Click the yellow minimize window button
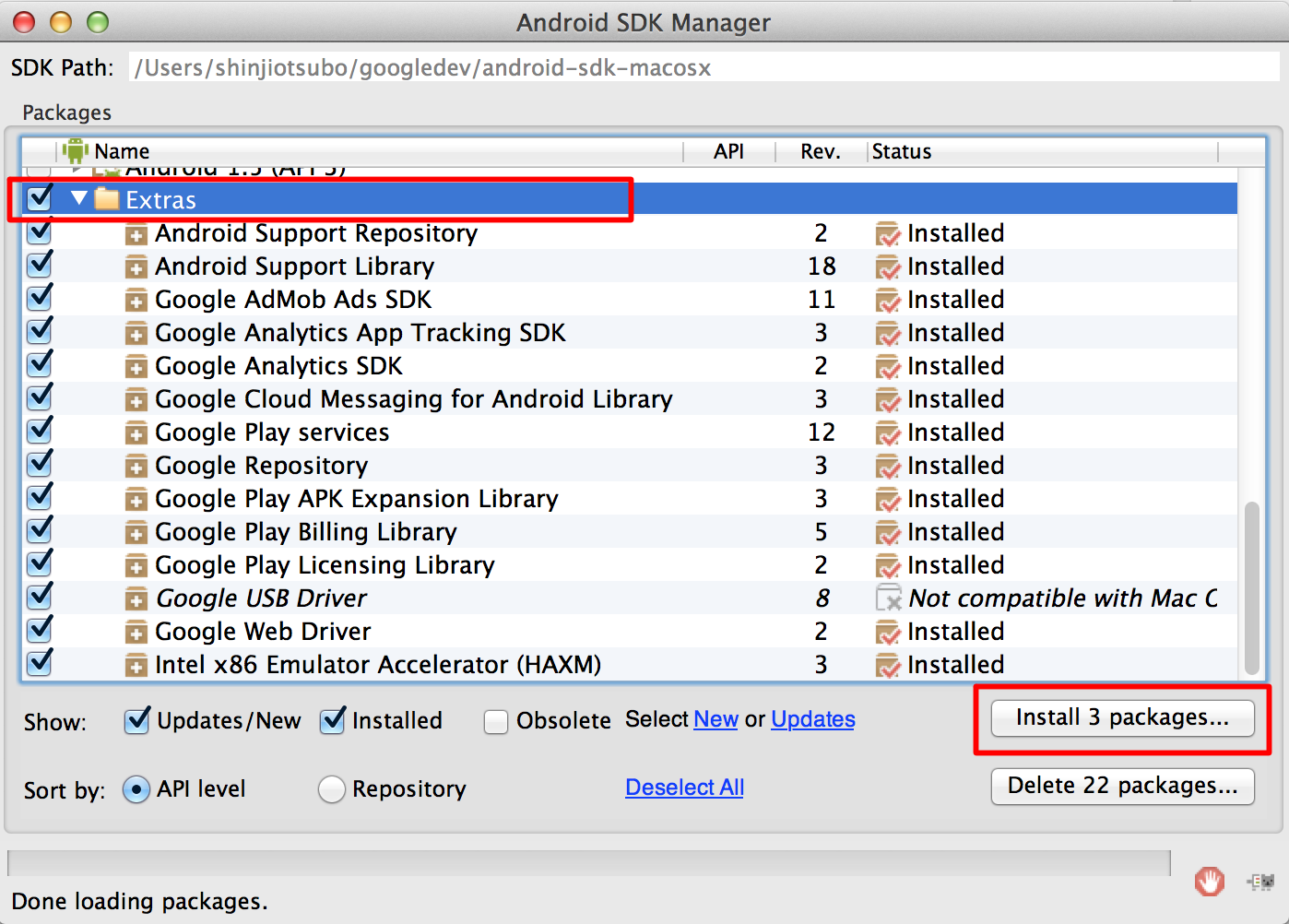The image size is (1289, 924). 61,22
